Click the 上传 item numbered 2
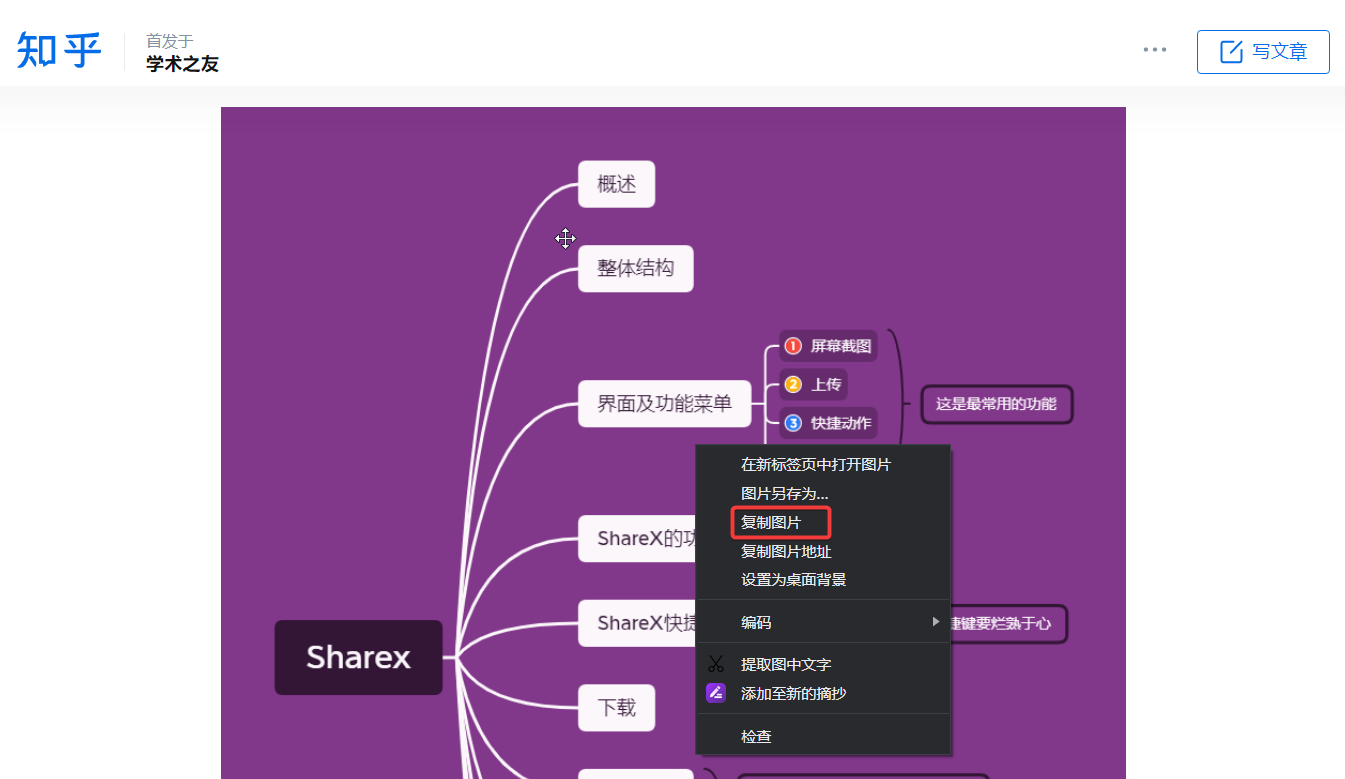The image size is (1345, 779). [813, 384]
